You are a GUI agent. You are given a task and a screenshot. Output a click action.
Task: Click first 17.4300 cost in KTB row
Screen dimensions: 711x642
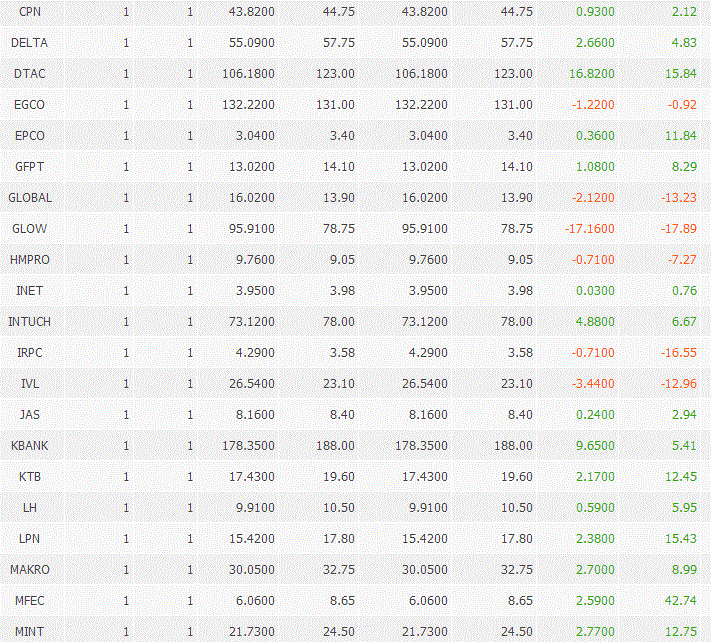pyautogui.click(x=252, y=477)
